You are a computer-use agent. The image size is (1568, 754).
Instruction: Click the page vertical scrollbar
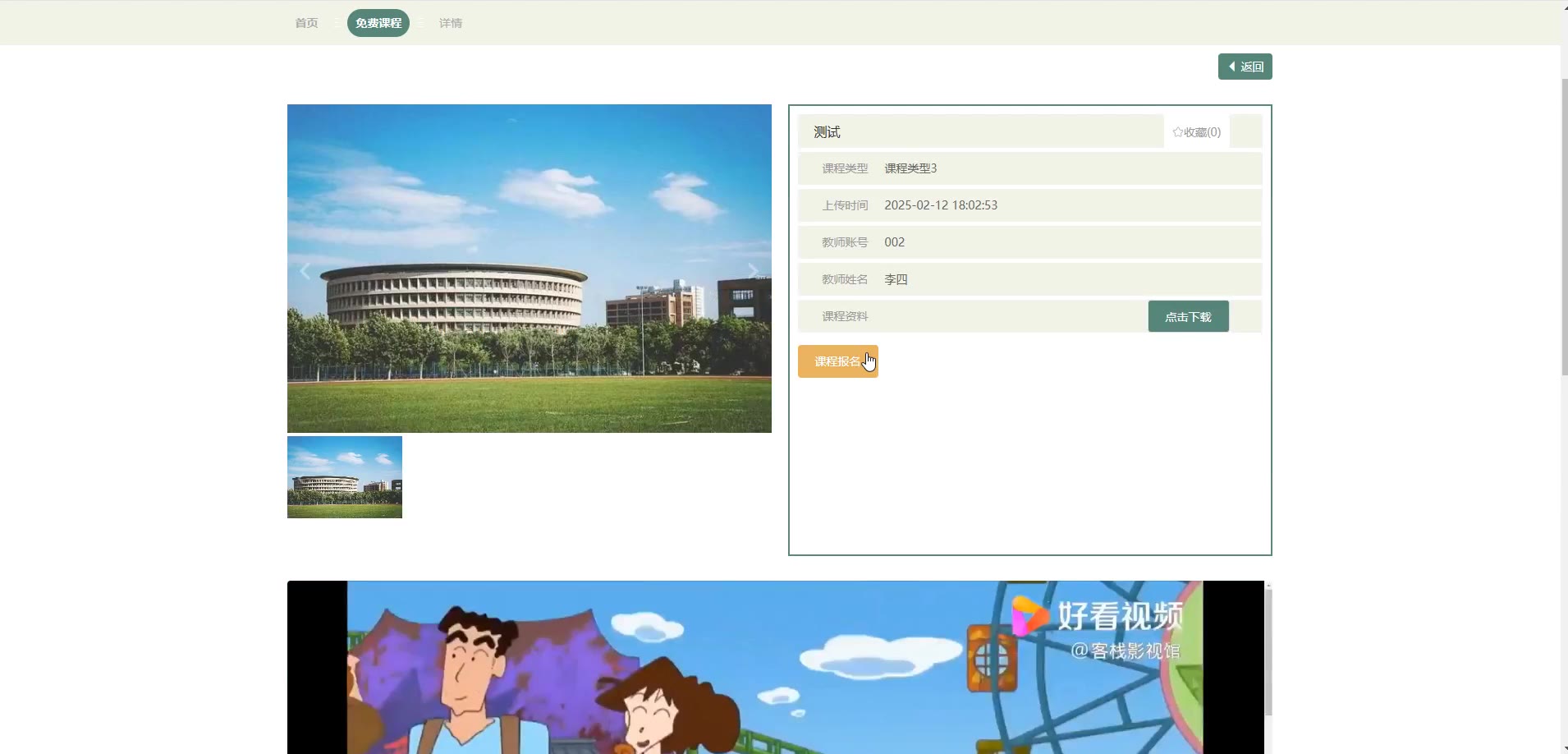pos(1564,226)
